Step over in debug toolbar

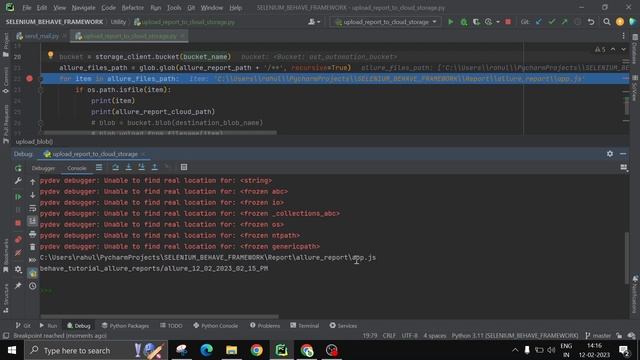[116, 167]
